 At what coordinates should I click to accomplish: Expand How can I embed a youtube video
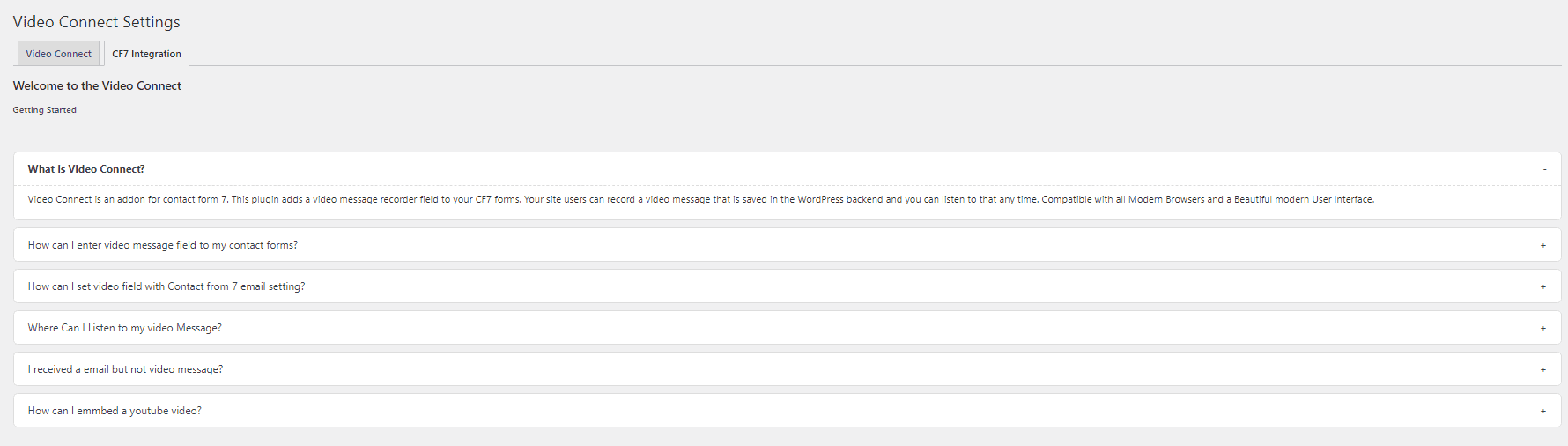pos(788,411)
